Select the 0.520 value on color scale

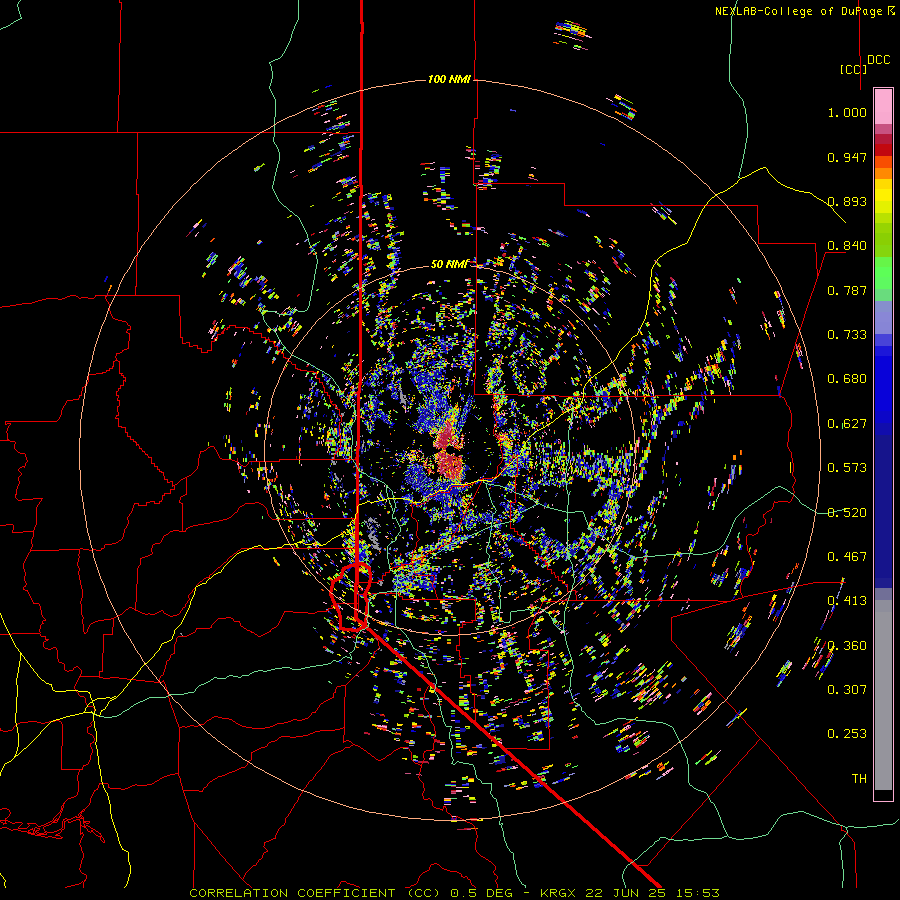tap(847, 513)
